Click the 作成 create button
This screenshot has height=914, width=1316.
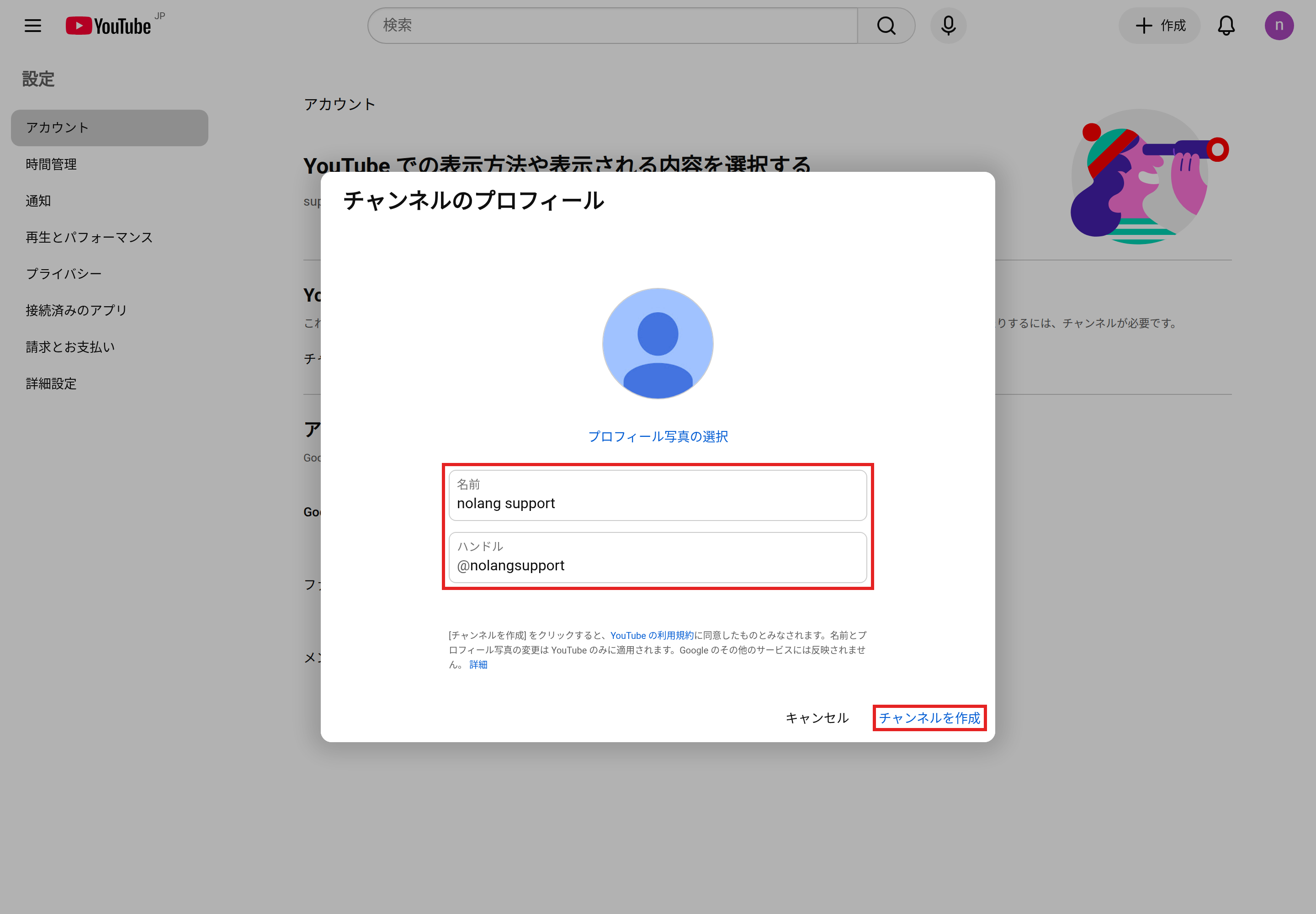pos(1160,26)
